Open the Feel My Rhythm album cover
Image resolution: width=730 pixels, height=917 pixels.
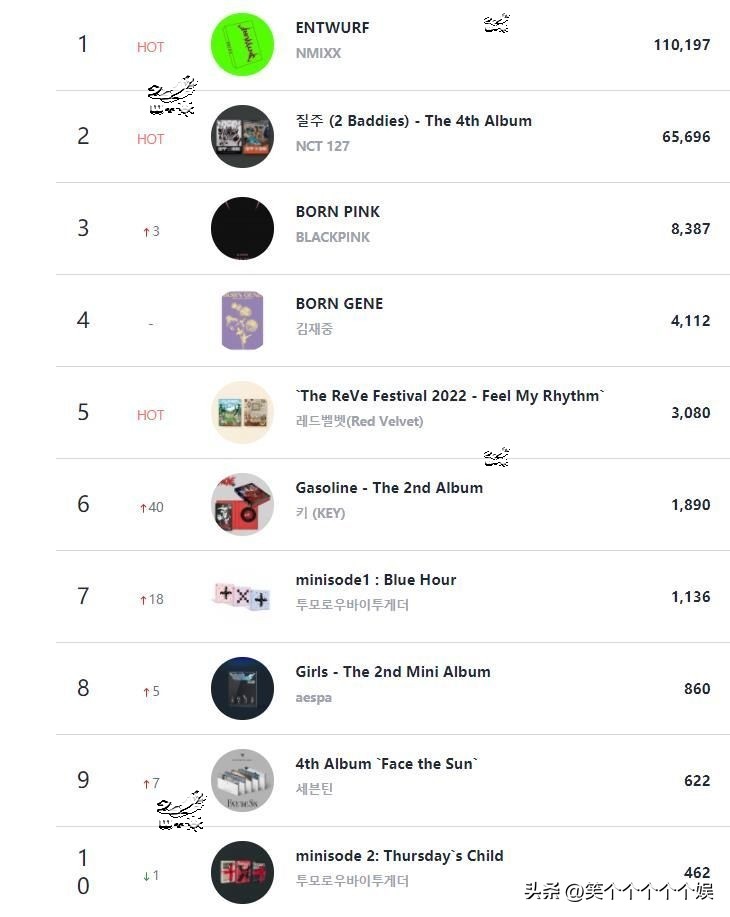click(x=242, y=412)
